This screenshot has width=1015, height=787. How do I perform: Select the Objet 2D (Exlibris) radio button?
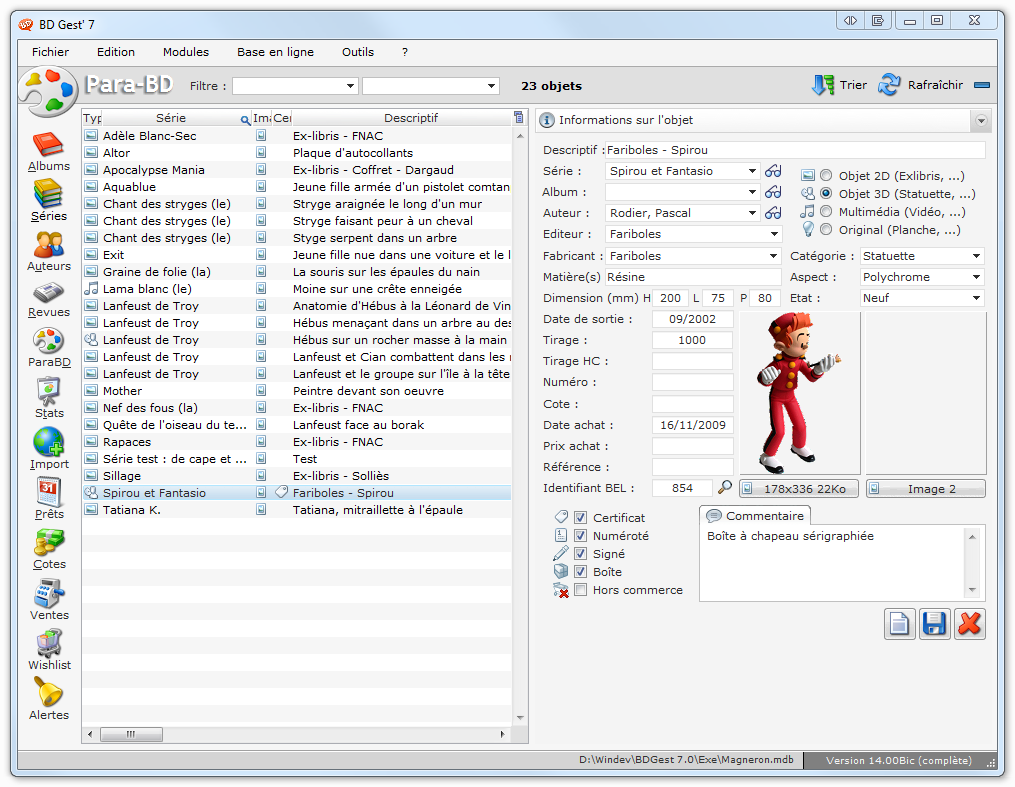click(826, 175)
